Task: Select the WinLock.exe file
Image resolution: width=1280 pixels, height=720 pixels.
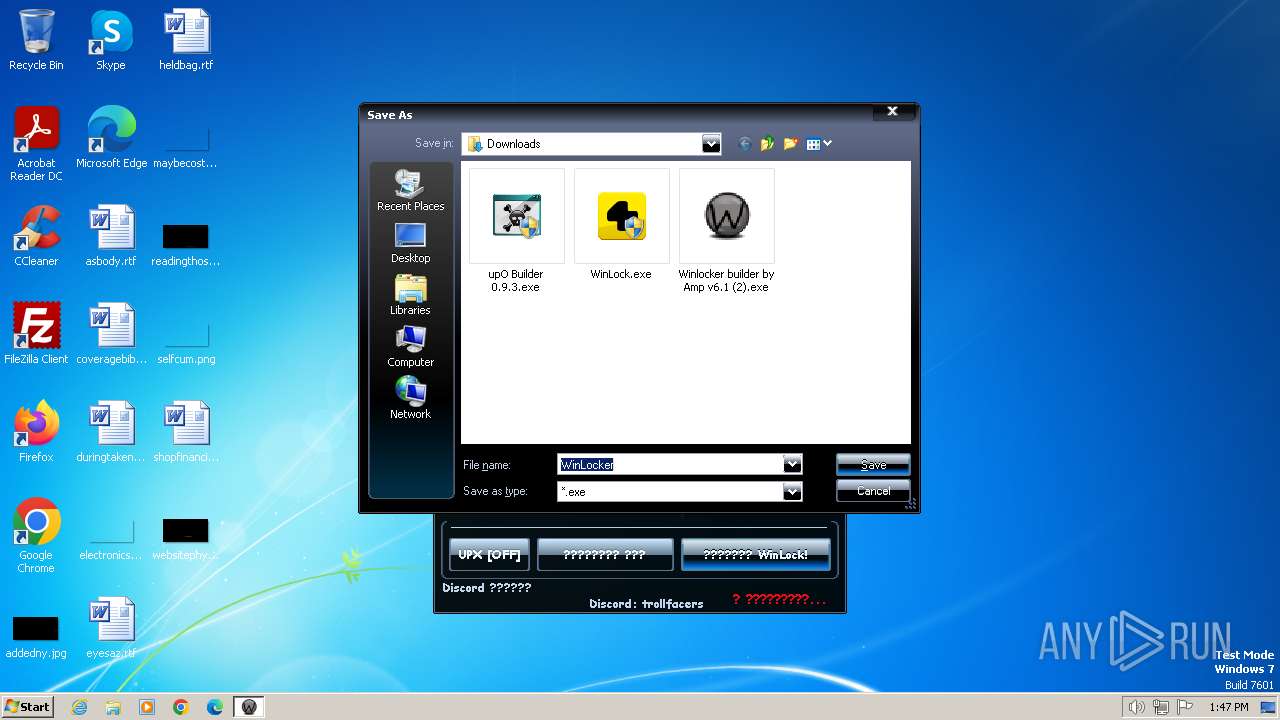Action: pyautogui.click(x=621, y=225)
